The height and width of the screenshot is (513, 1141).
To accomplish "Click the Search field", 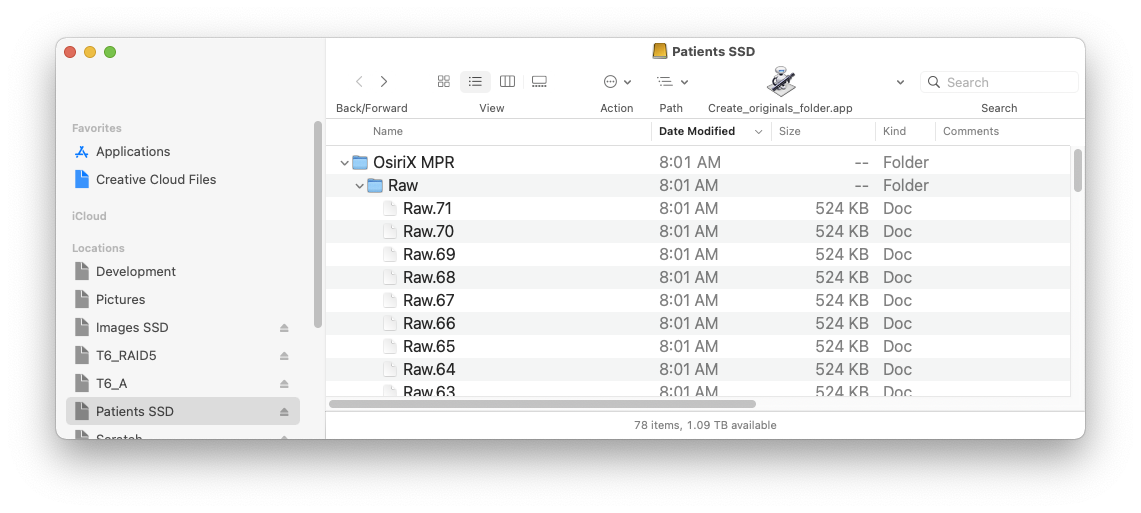I will point(999,82).
